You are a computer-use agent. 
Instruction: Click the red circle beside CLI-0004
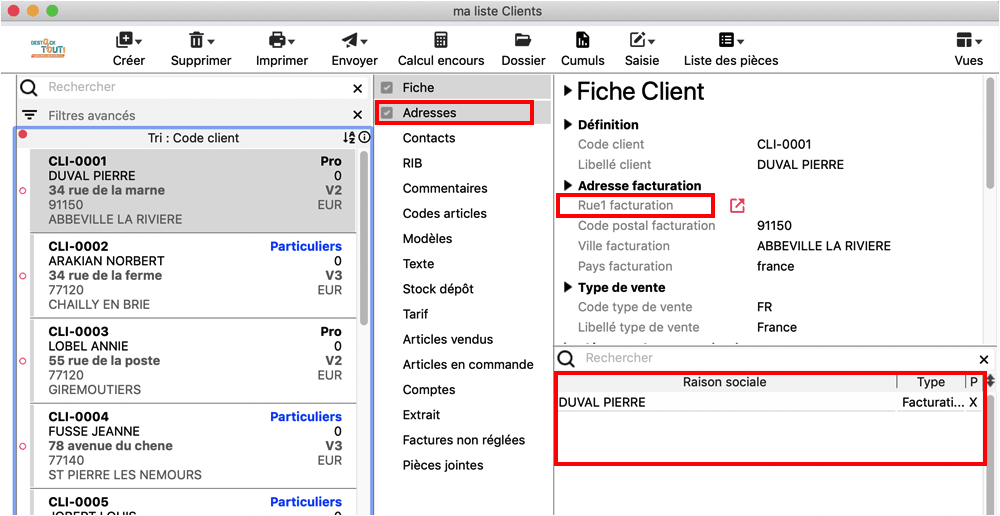(23, 446)
